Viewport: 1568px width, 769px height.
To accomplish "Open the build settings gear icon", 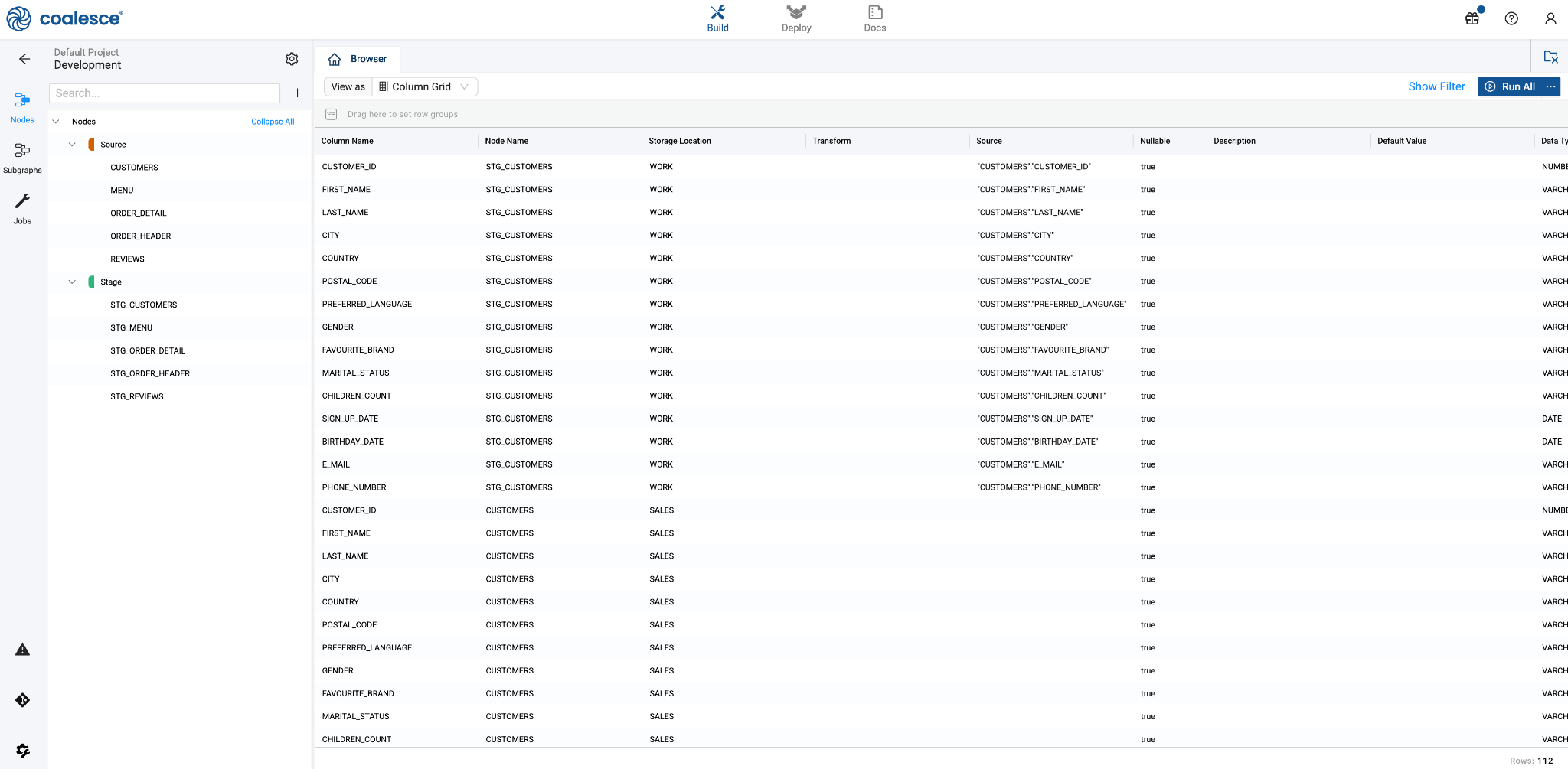I will [22, 751].
